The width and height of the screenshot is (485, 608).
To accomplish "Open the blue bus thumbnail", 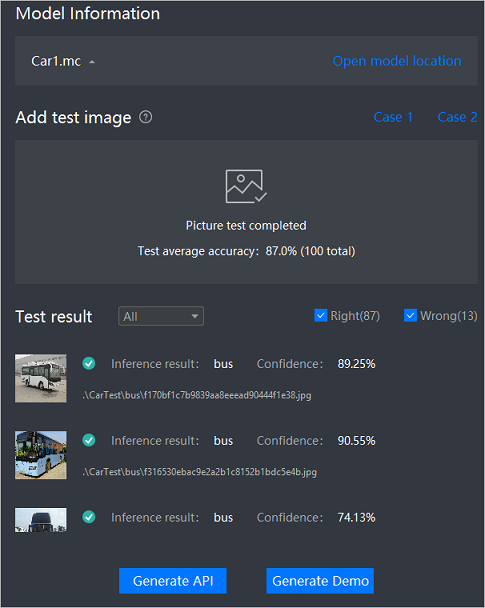I will click(41, 455).
